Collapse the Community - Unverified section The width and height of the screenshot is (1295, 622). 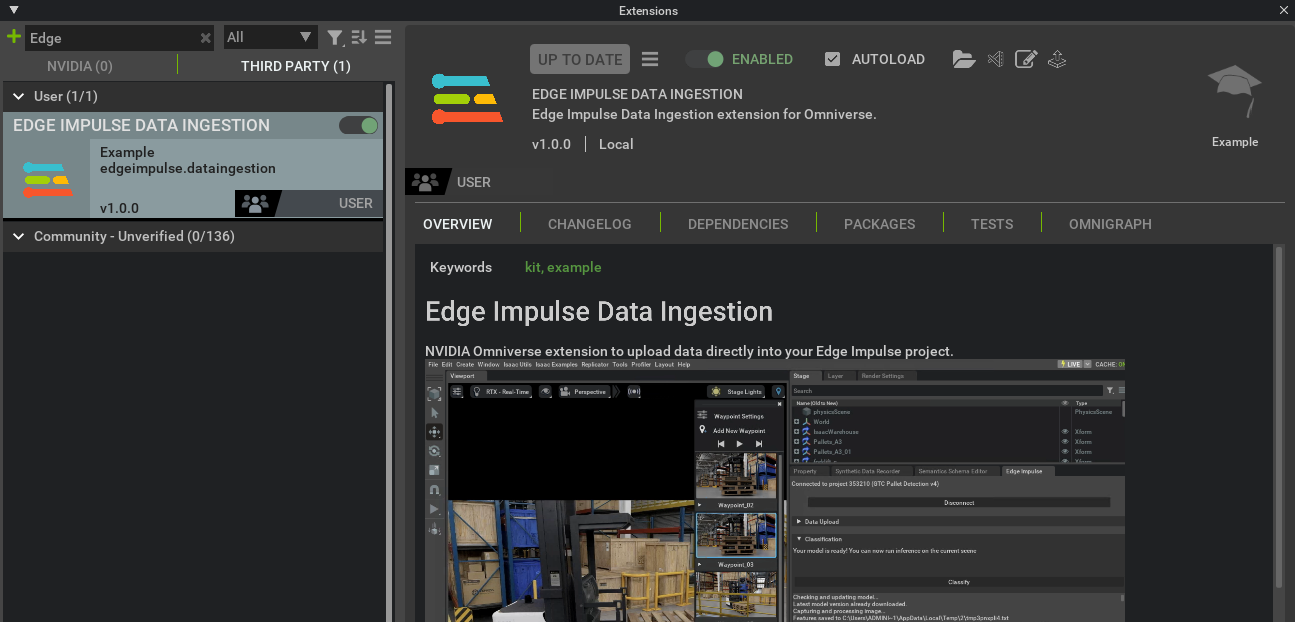[19, 236]
